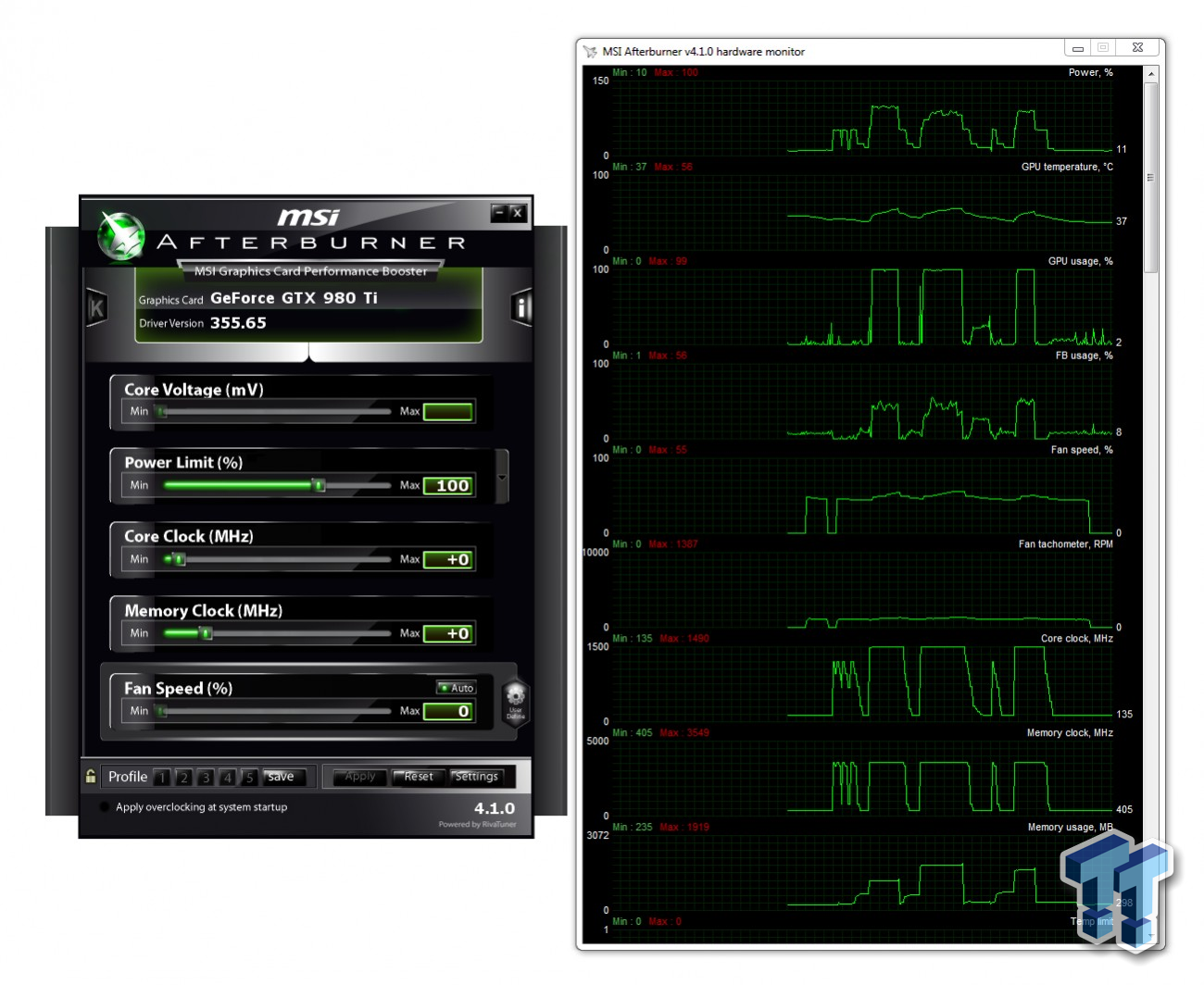Click the 'Fan tachometer, RPM' graph label
This screenshot has height=985, width=1204.
pos(1066,544)
